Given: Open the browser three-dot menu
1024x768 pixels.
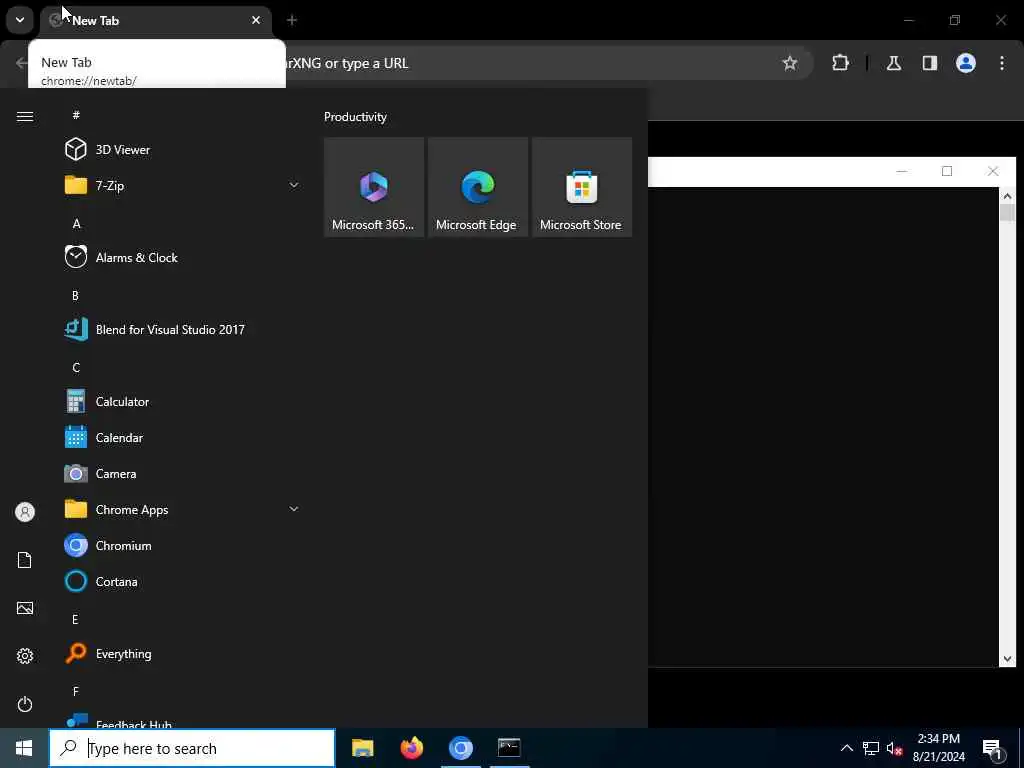Looking at the screenshot, I should (1002, 63).
